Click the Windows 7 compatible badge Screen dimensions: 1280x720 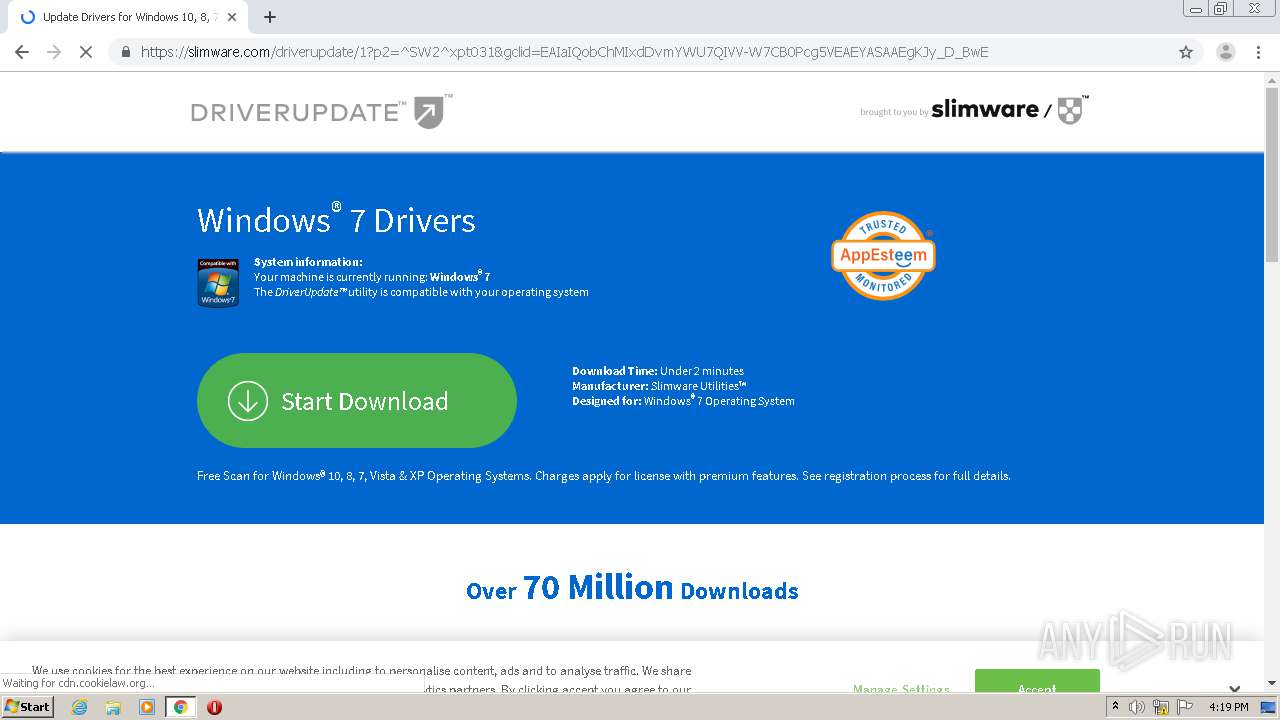[218, 282]
